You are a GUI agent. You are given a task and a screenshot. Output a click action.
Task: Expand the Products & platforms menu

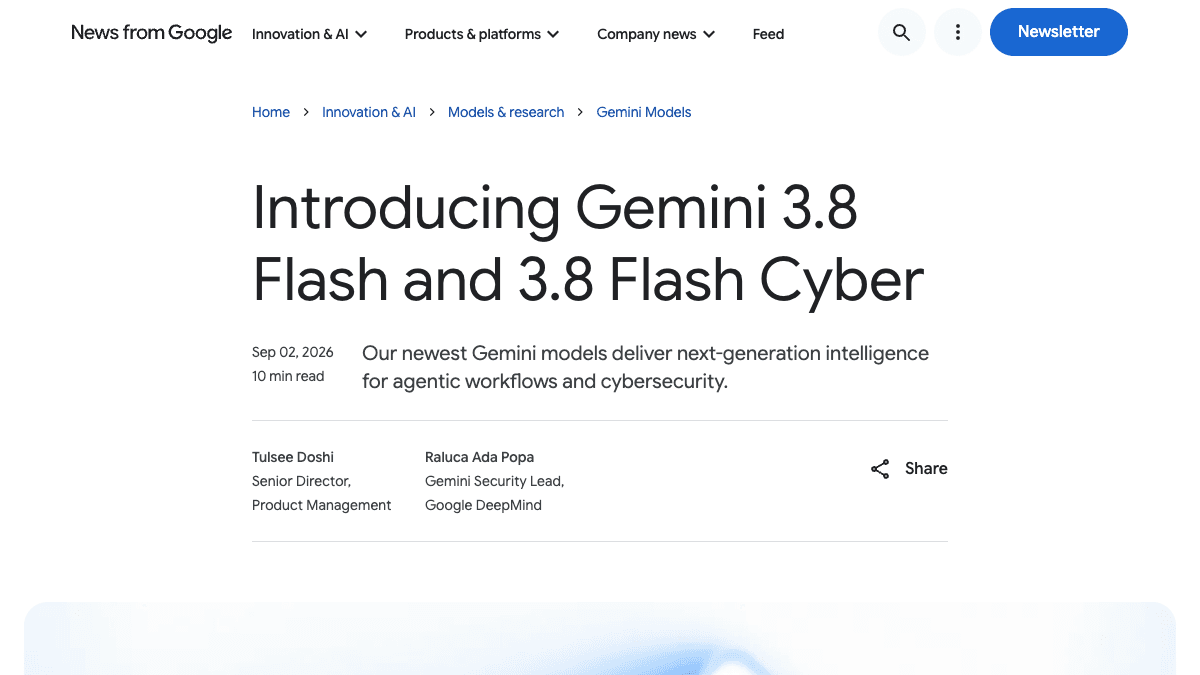pos(482,34)
